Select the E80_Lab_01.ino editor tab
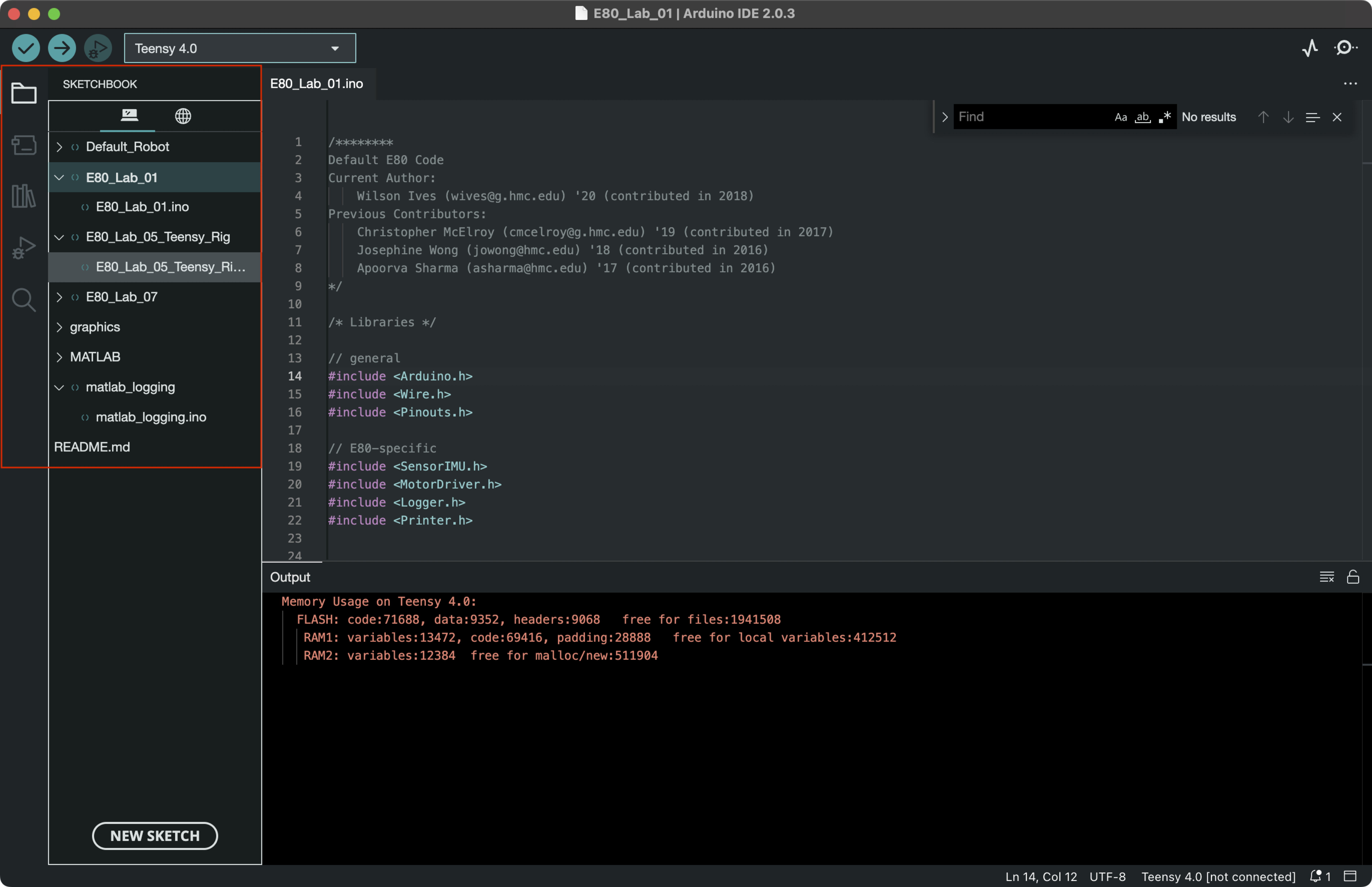Screen dimensions: 1372x887 coord(317,83)
